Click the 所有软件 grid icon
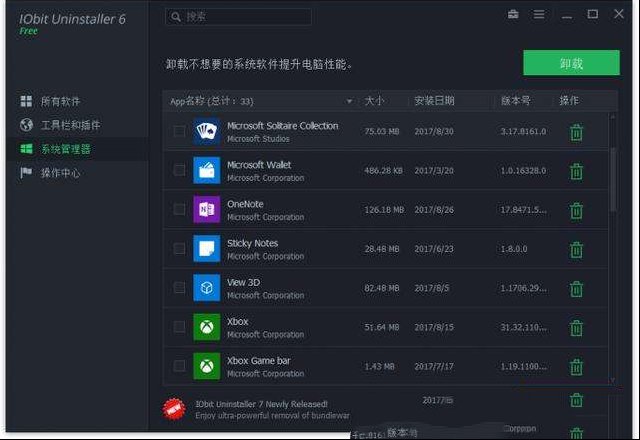 tap(26, 101)
